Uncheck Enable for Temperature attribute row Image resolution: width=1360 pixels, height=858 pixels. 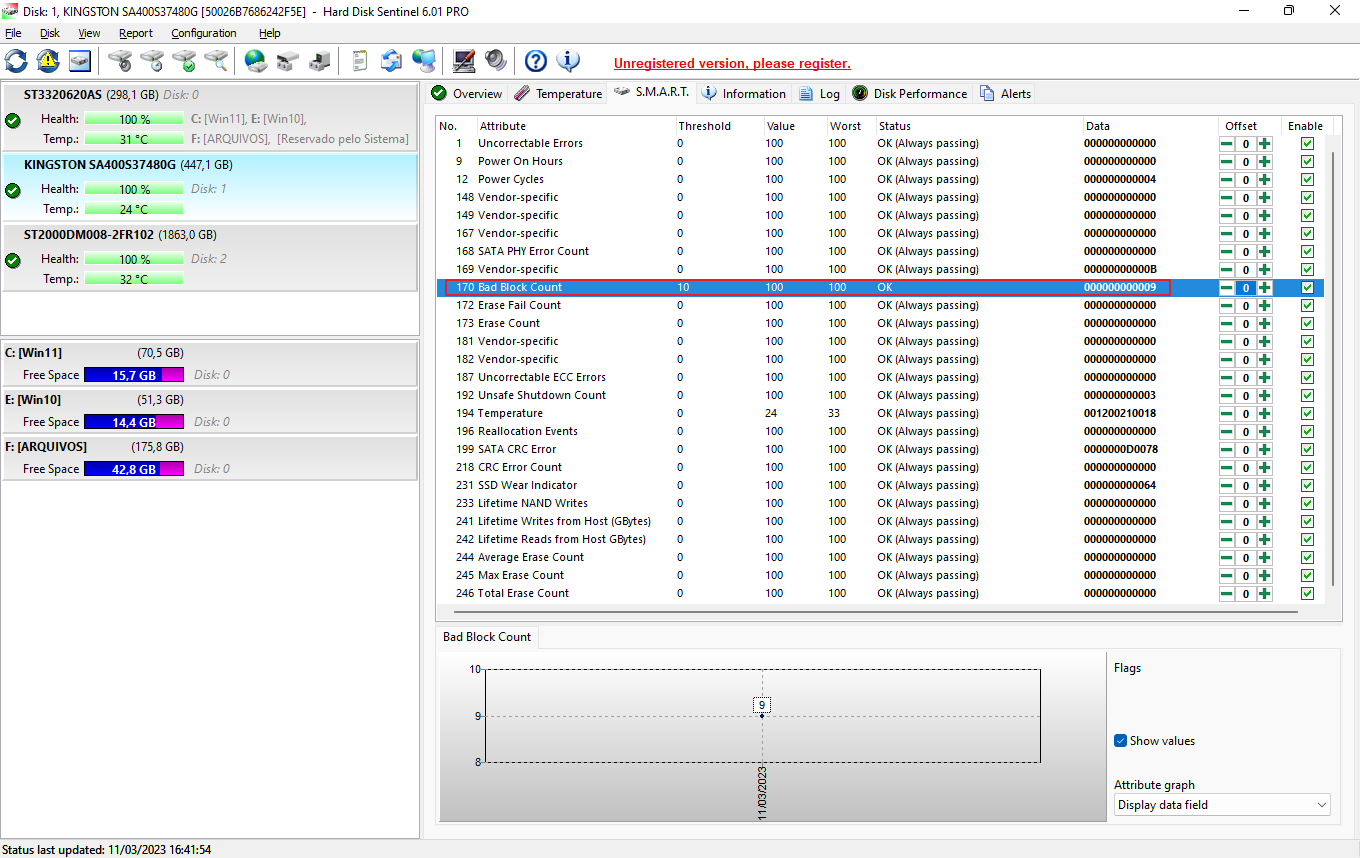(1307, 413)
